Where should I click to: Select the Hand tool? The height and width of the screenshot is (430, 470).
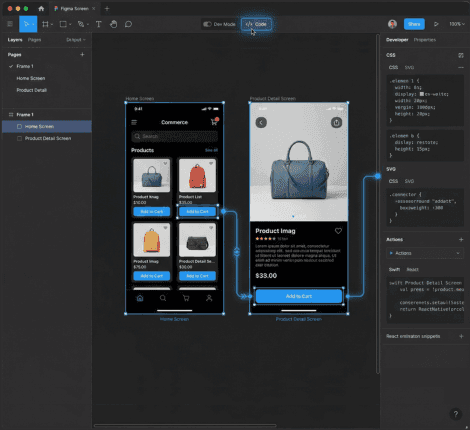tap(113, 24)
